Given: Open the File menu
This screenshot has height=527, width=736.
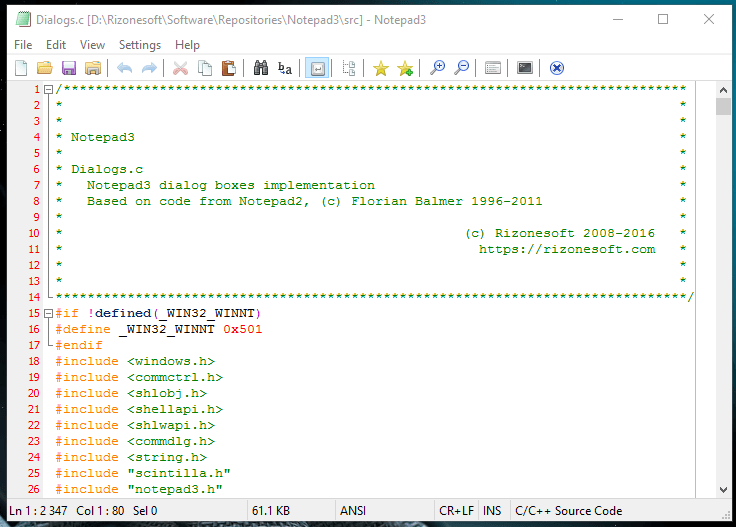Looking at the screenshot, I should click(x=23, y=45).
